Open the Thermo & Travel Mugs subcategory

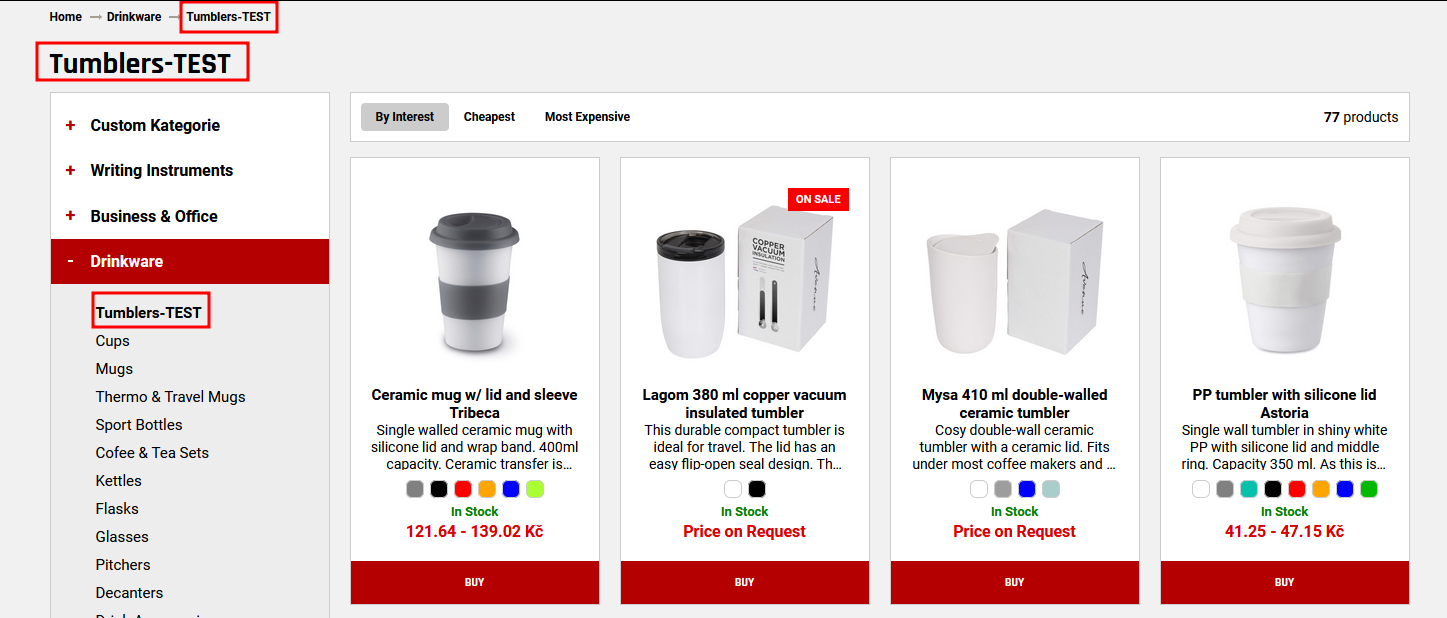coord(170,397)
